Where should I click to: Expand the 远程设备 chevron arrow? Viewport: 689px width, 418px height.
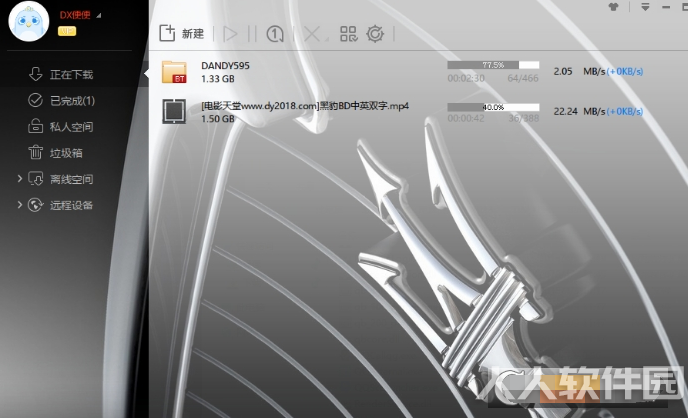coord(19,204)
